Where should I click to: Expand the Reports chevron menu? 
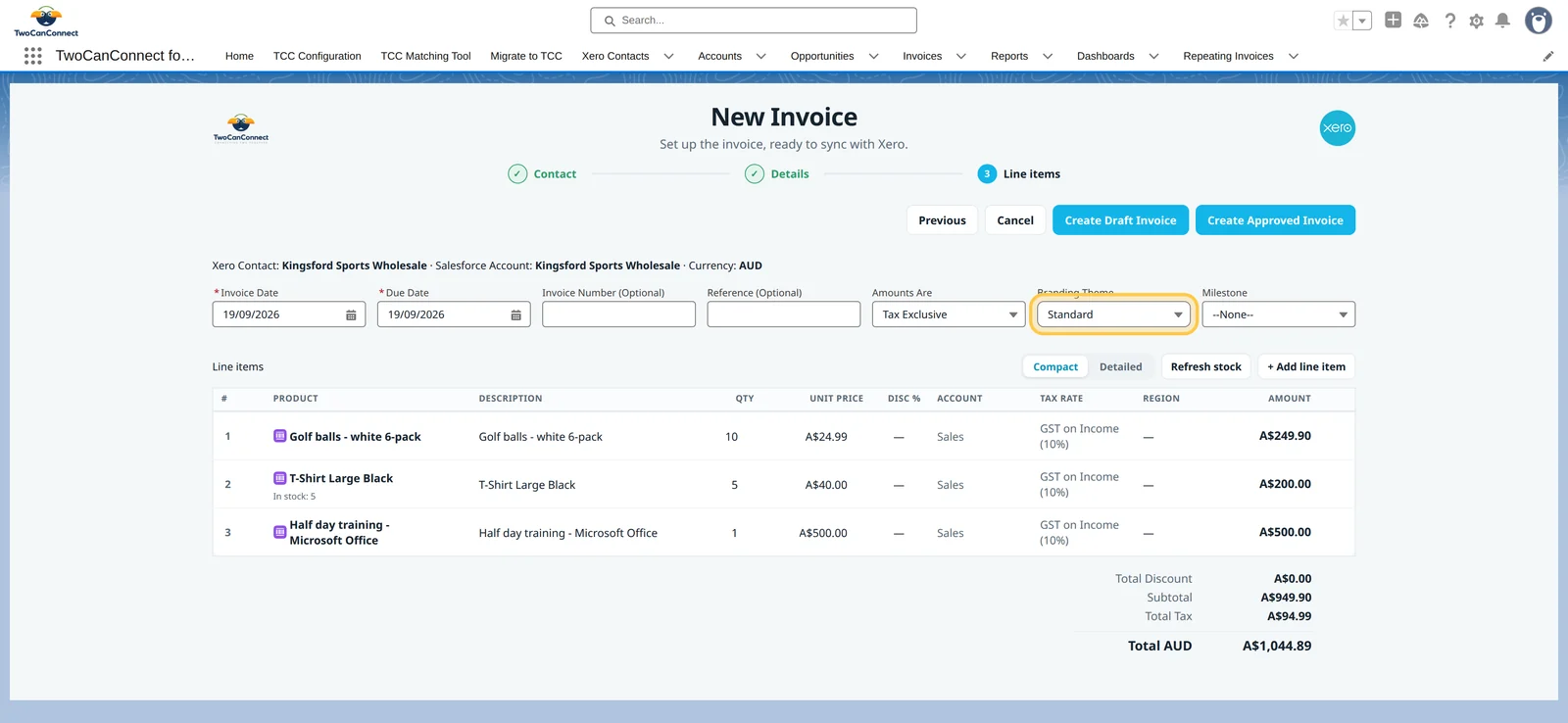[1047, 56]
